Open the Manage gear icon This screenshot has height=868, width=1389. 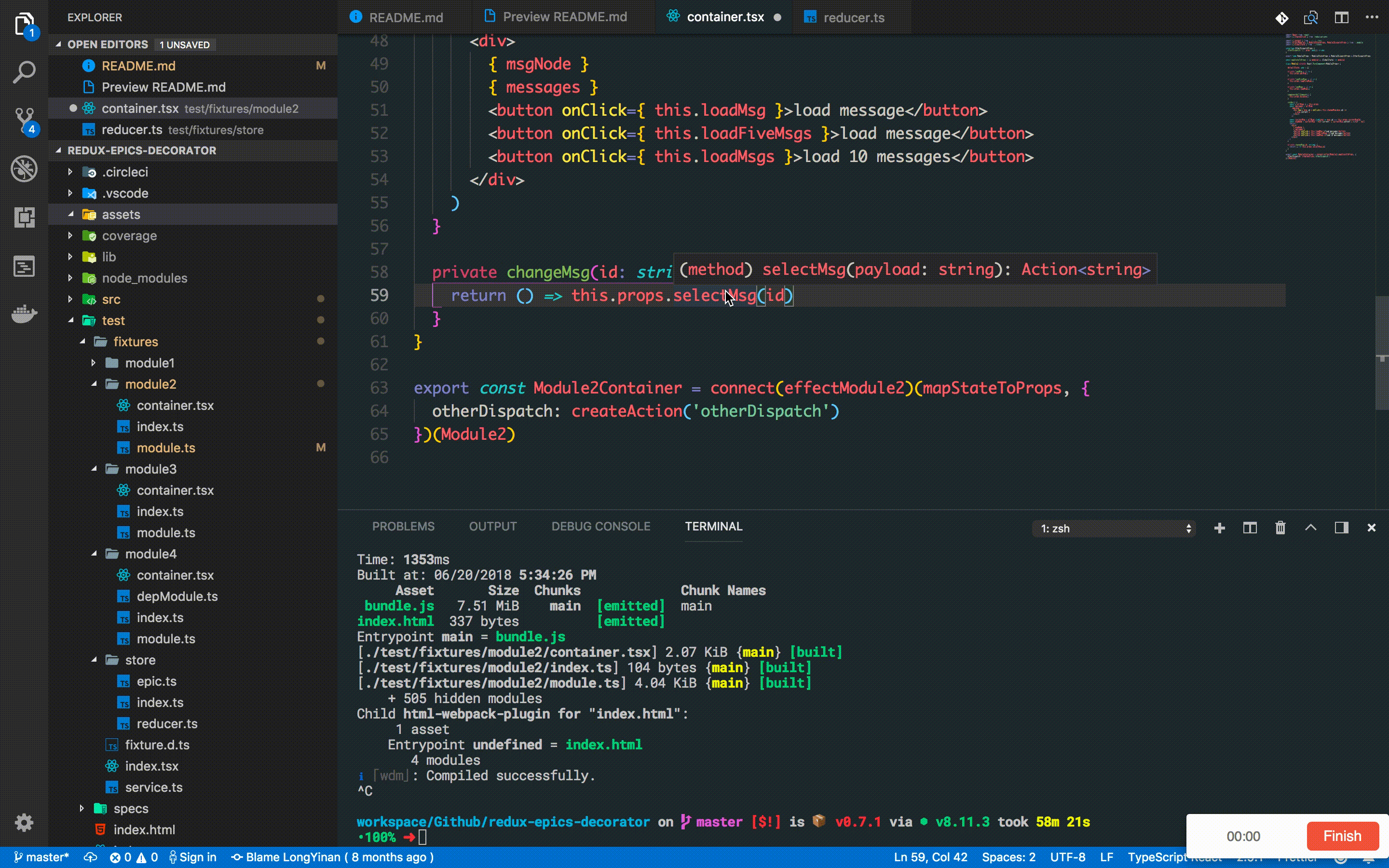[x=24, y=822]
